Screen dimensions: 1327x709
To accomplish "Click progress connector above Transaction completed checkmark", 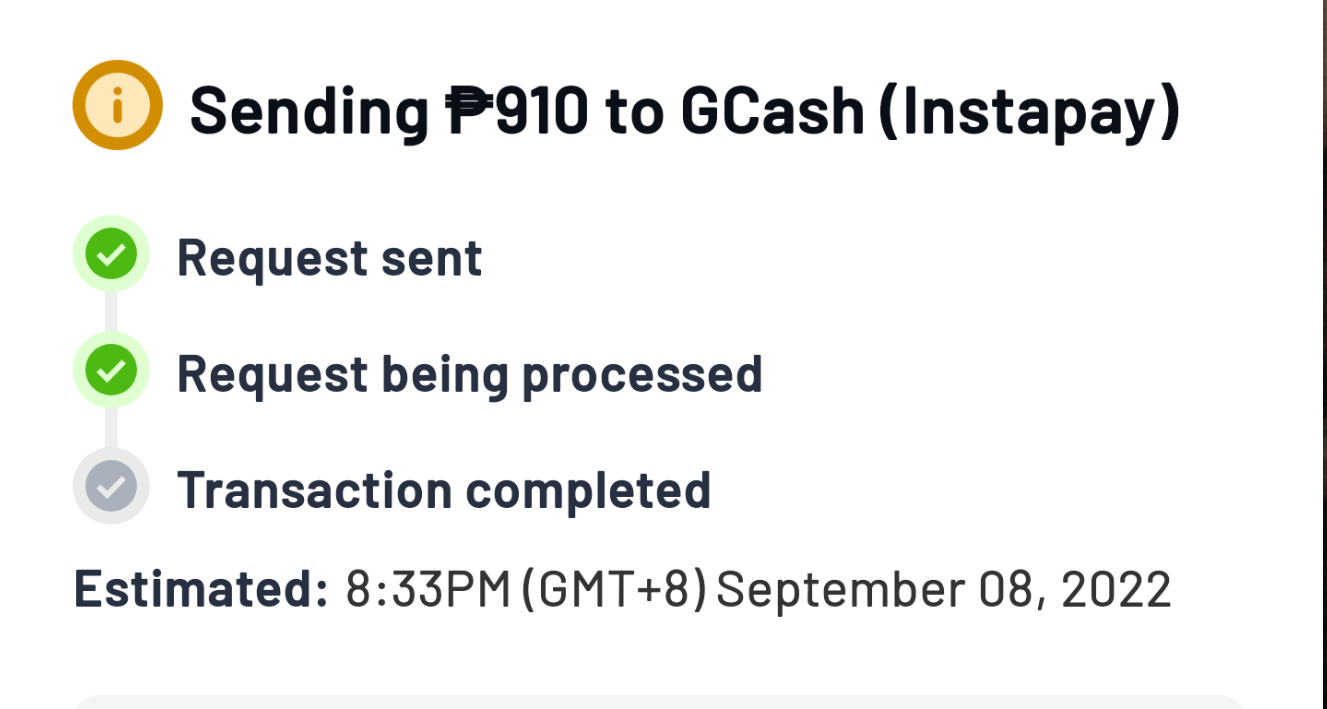I will click(x=111, y=428).
